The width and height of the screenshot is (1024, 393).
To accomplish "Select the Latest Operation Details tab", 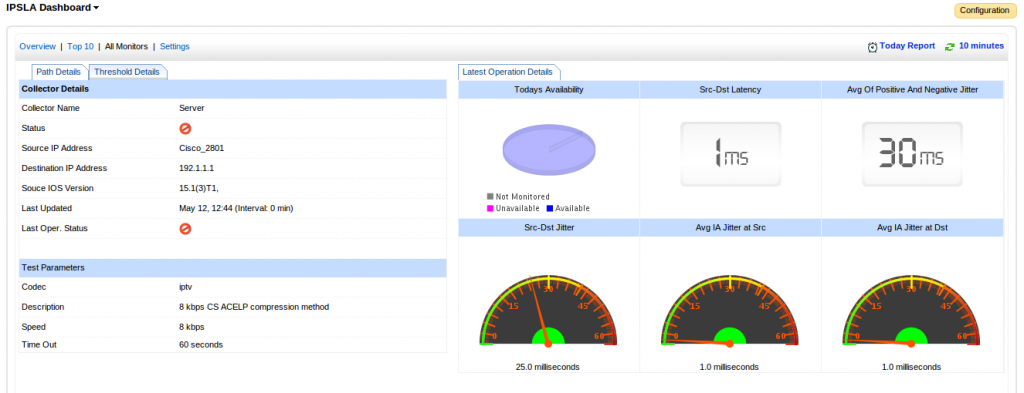I will click(508, 72).
